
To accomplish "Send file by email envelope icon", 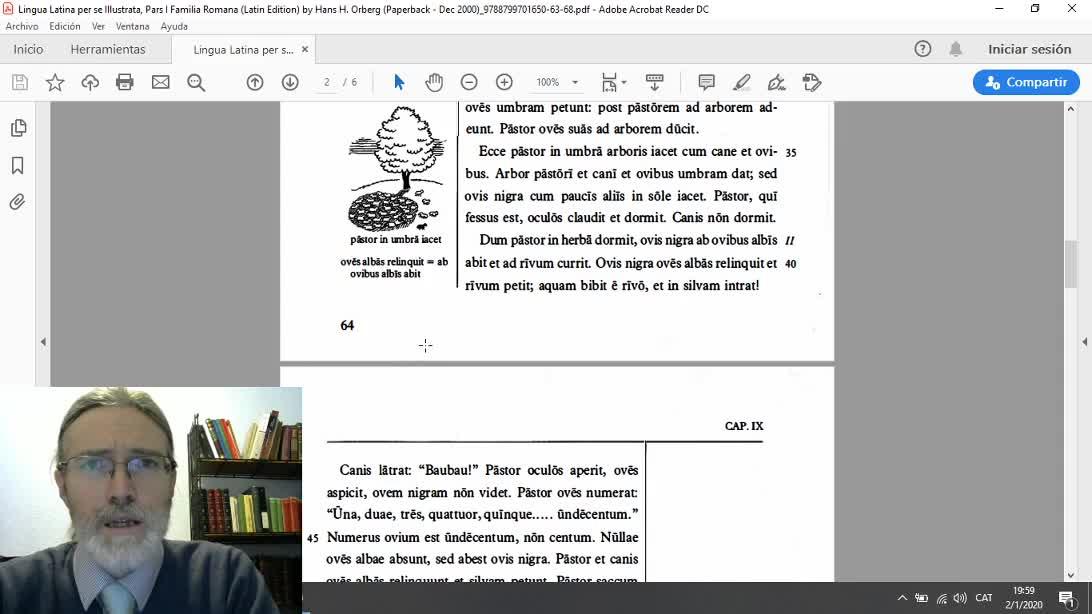I will pos(160,82).
